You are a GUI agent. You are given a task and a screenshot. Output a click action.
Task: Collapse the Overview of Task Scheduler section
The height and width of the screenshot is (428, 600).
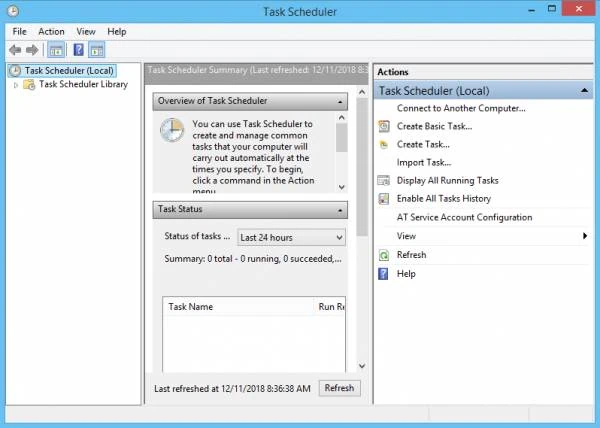click(340, 102)
